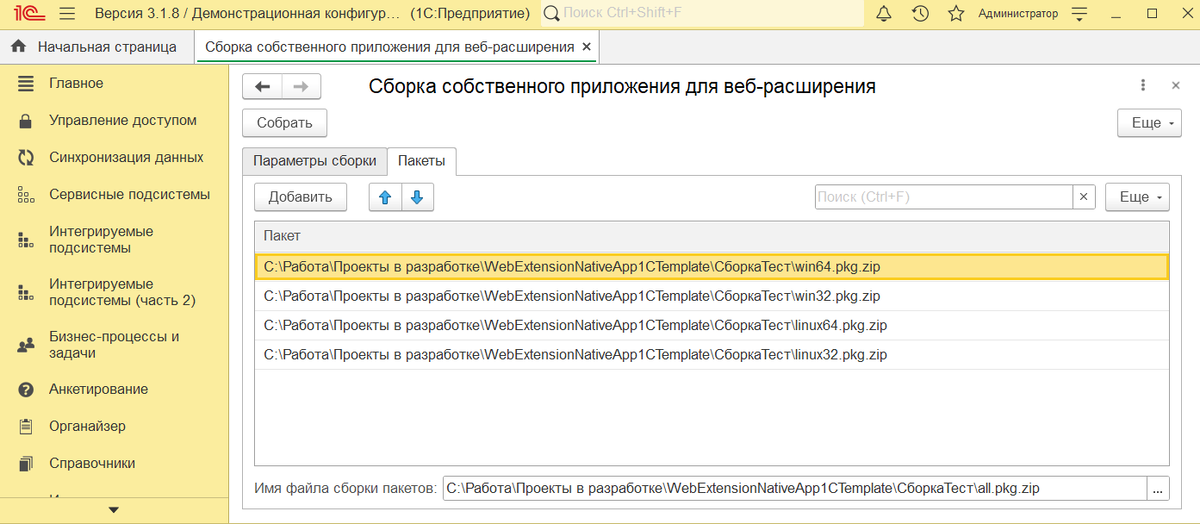1200x524 pixels.
Task: Clear the search field with X
Action: point(1085,197)
